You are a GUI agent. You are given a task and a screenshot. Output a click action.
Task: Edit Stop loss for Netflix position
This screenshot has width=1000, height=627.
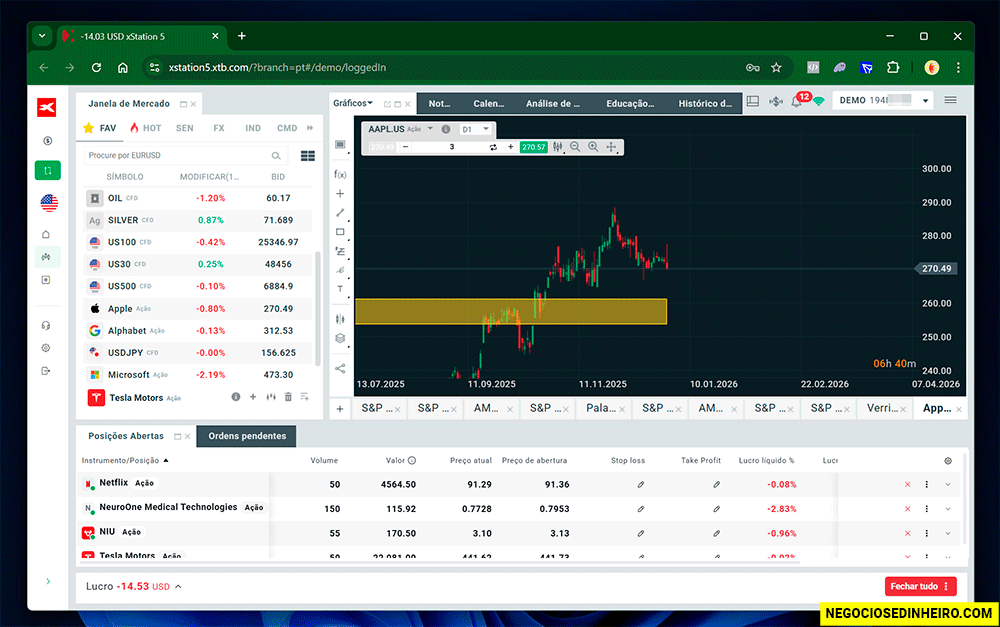(x=640, y=484)
